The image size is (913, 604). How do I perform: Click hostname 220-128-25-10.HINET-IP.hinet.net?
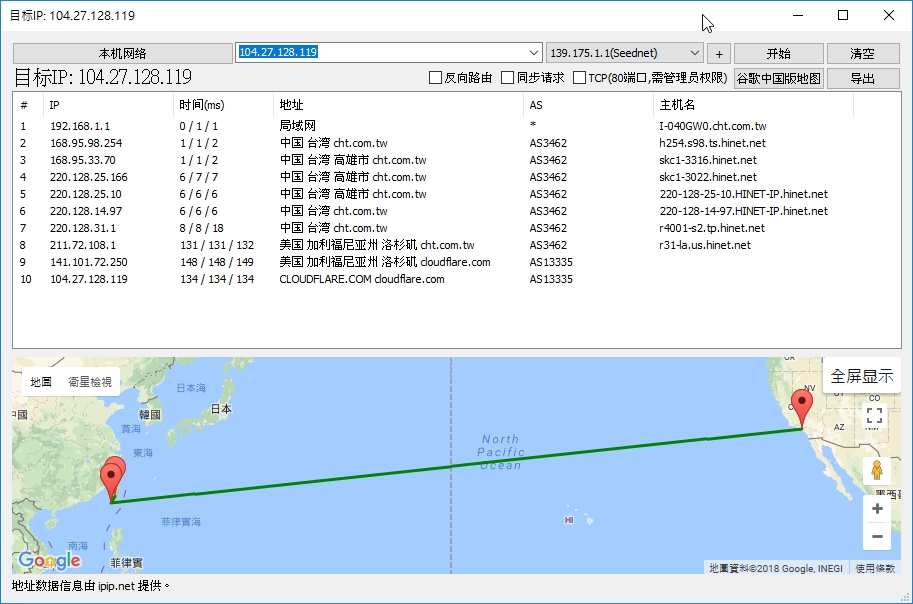click(744, 194)
